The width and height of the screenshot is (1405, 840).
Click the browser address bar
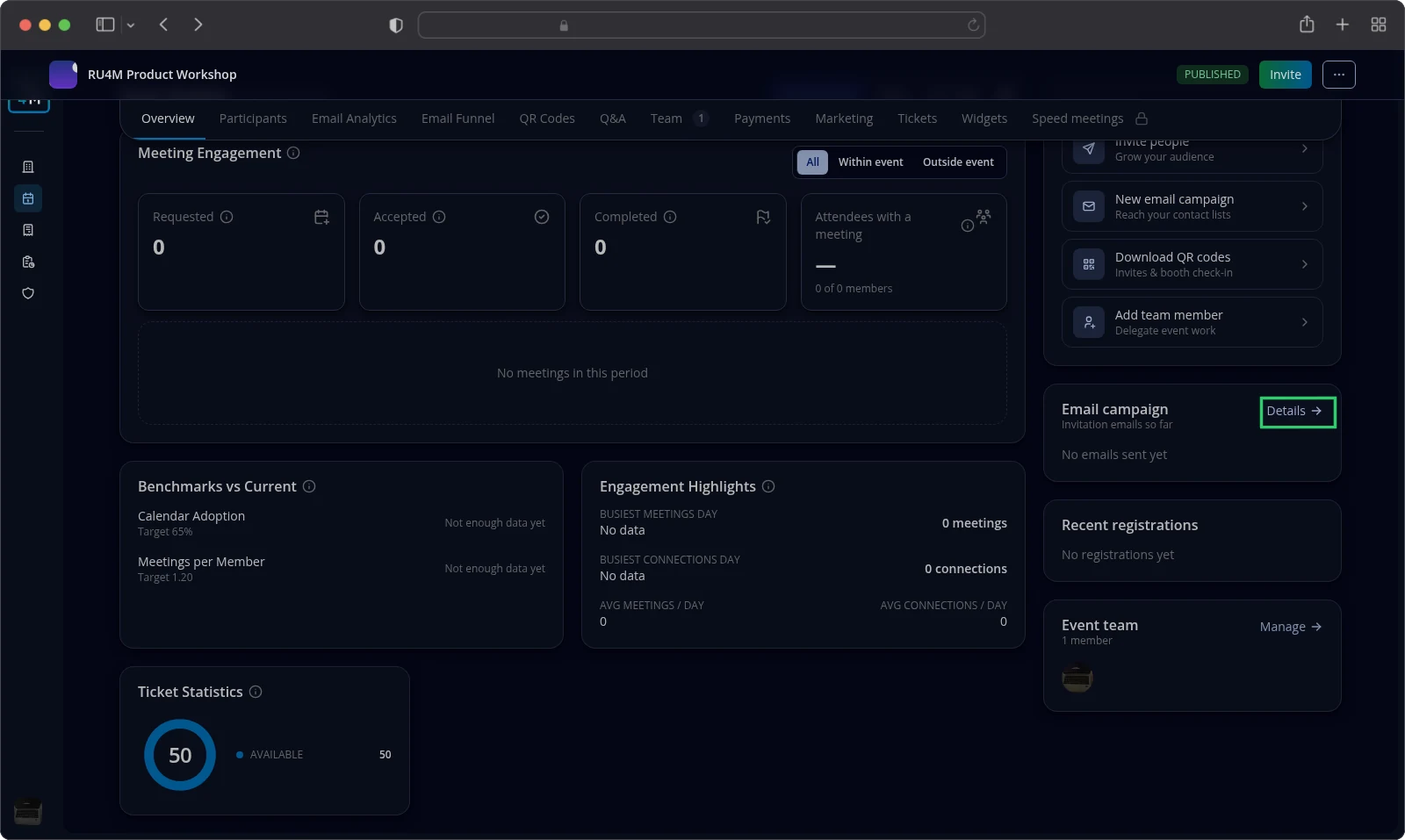click(x=701, y=25)
